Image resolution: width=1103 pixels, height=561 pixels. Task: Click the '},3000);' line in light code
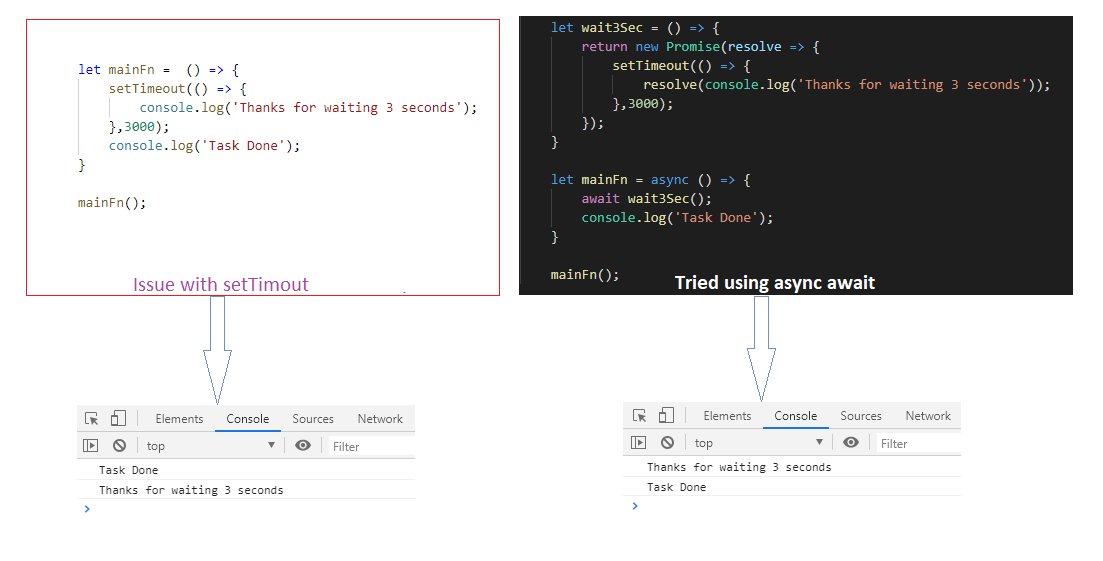pyautogui.click(x=139, y=127)
